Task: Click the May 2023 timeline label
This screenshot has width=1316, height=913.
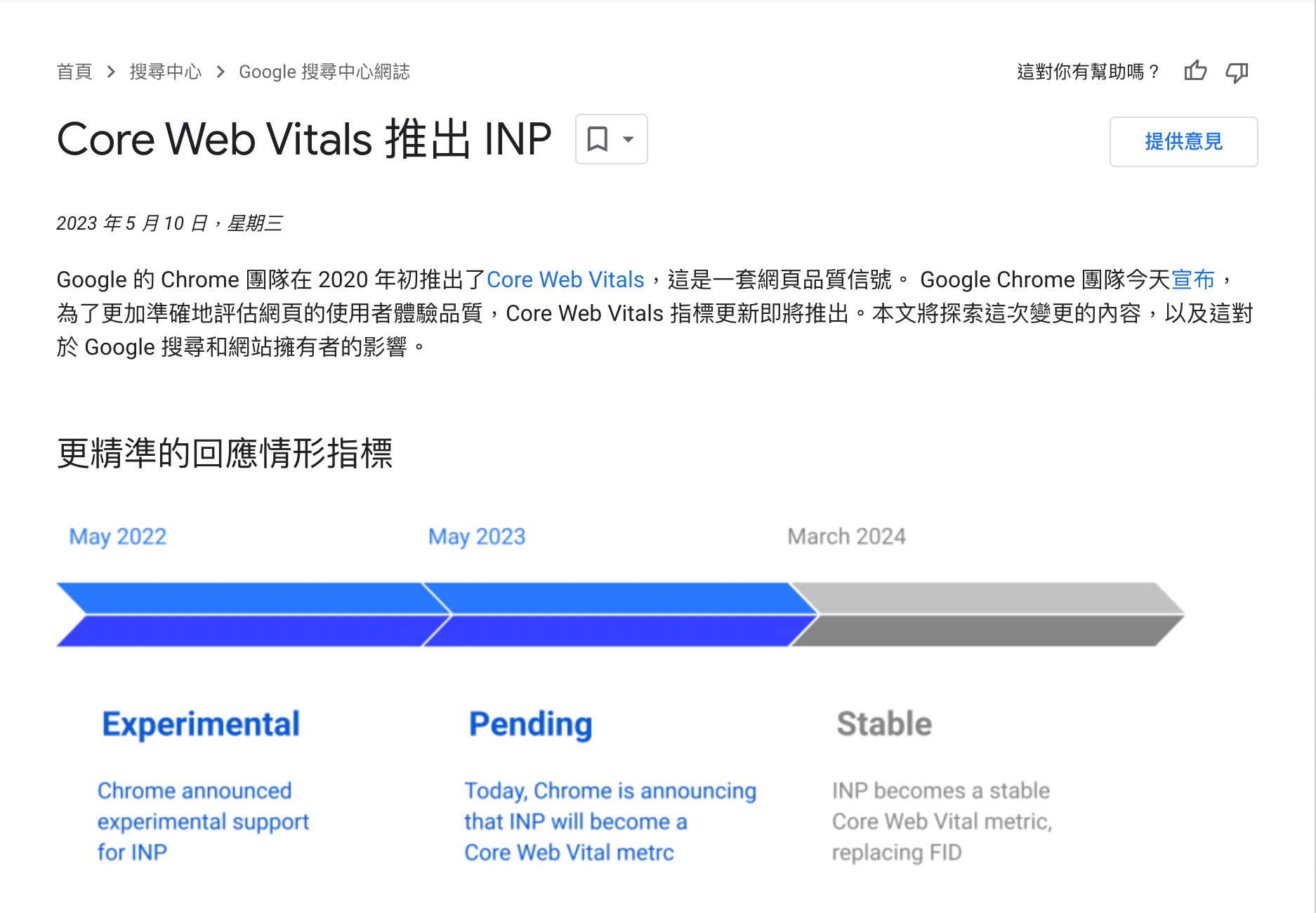Action: [x=477, y=537]
